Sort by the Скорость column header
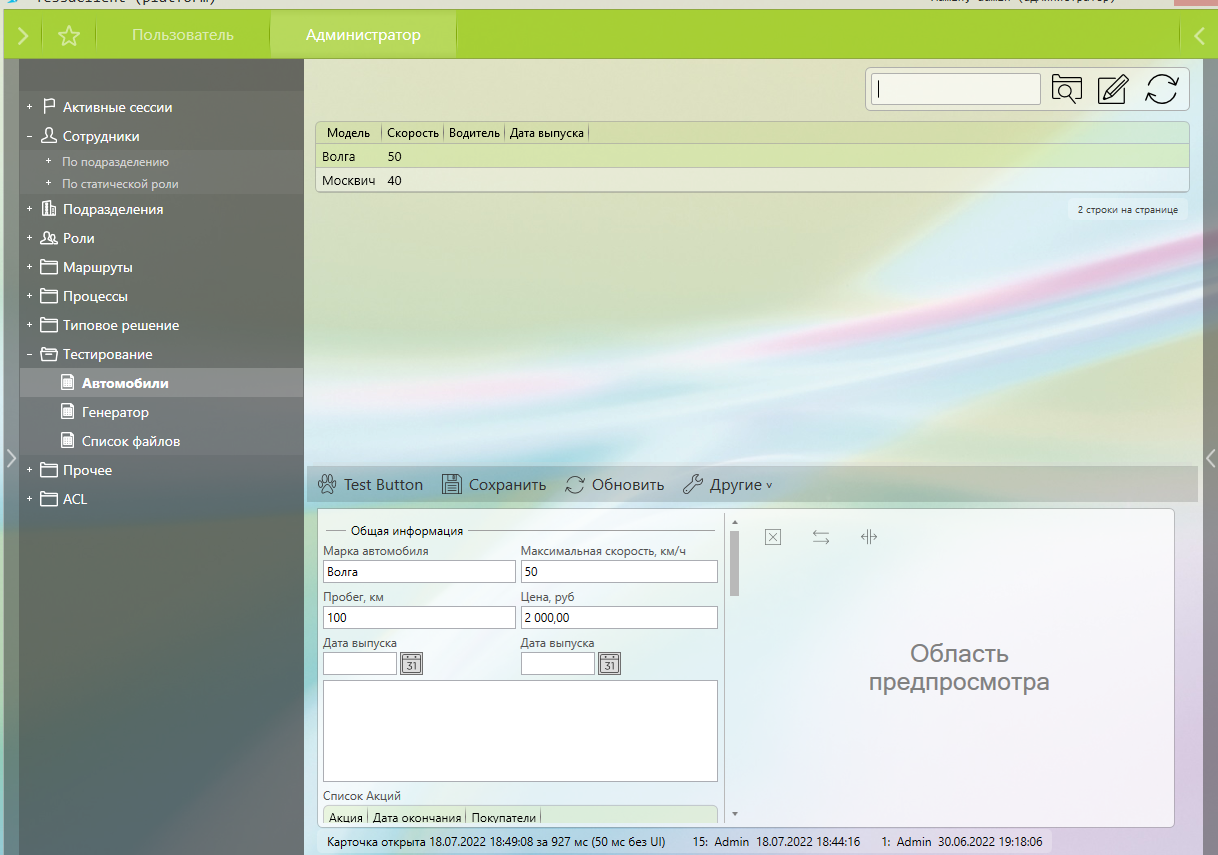Image resolution: width=1218 pixels, height=855 pixels. 413,133
